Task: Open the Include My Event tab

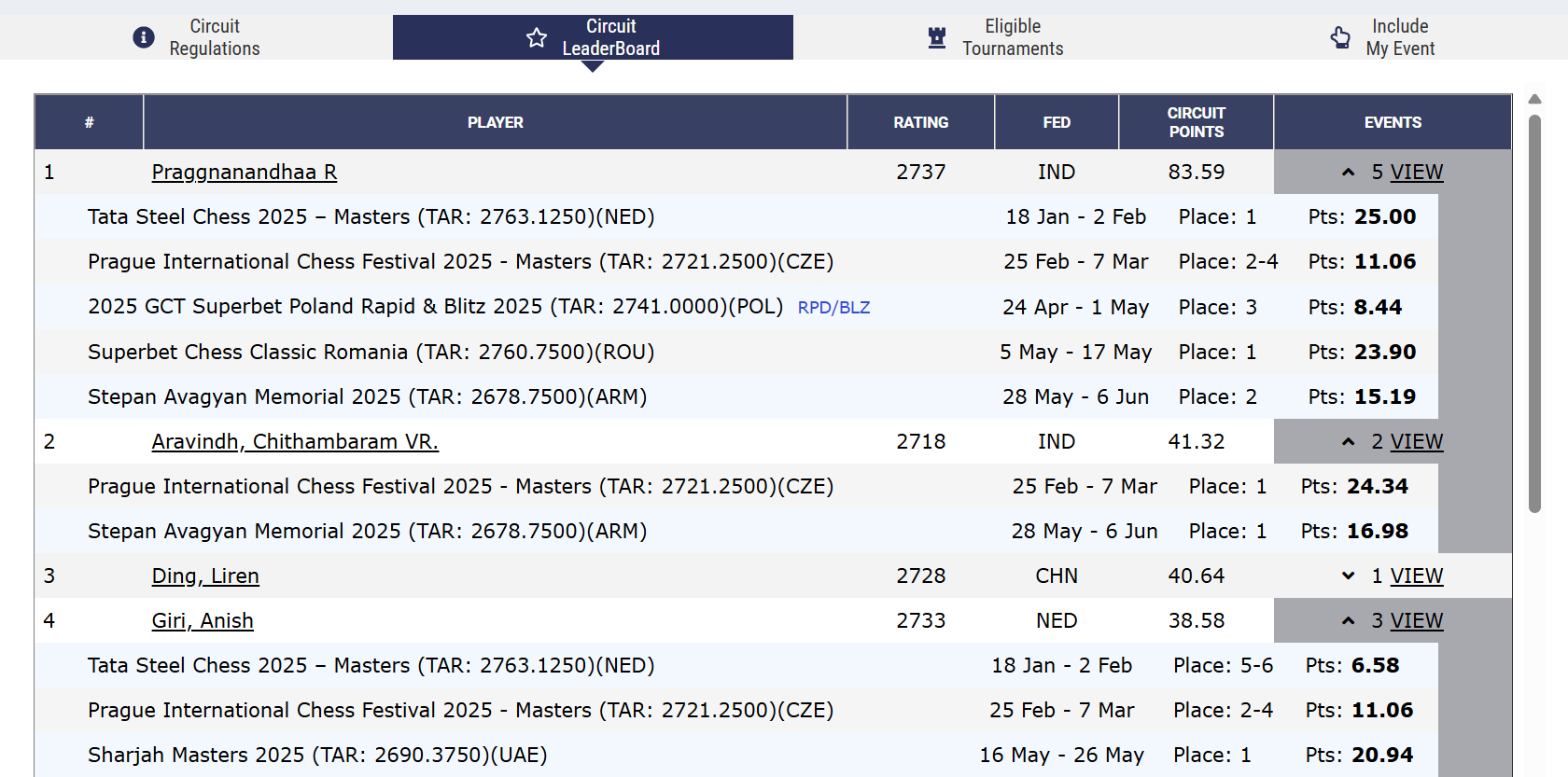Action: pyautogui.click(x=1399, y=37)
